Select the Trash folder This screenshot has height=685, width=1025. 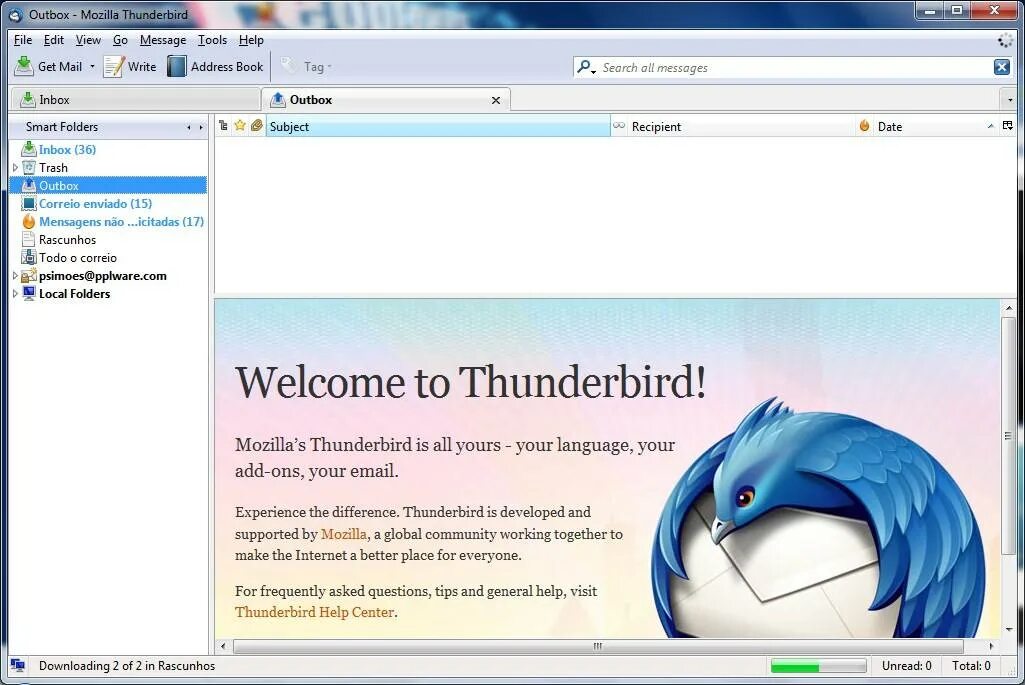(54, 168)
